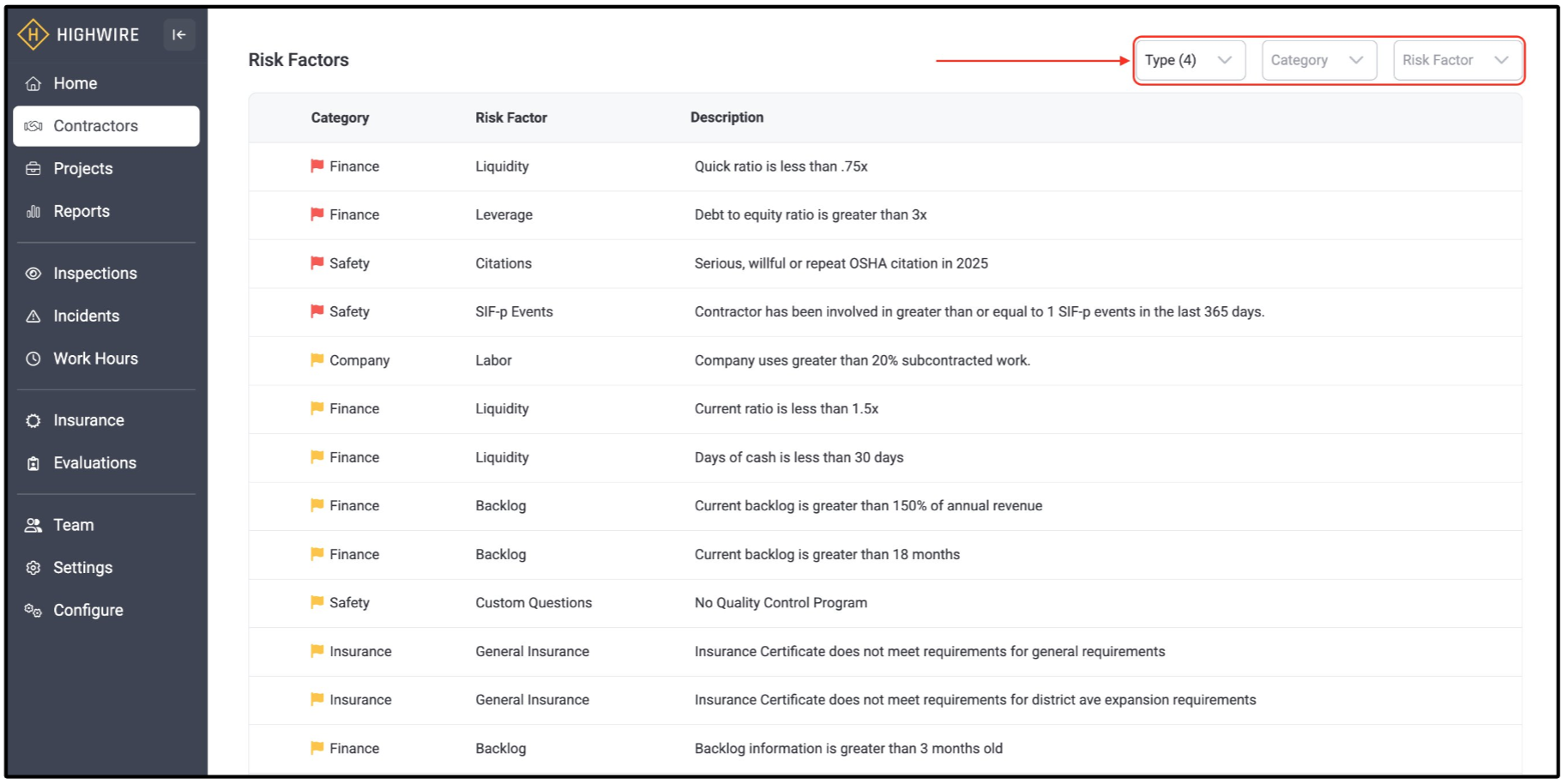The width and height of the screenshot is (1568, 784).
Task: Click the 'Custom Questions' risk factor cell
Action: click(x=534, y=602)
